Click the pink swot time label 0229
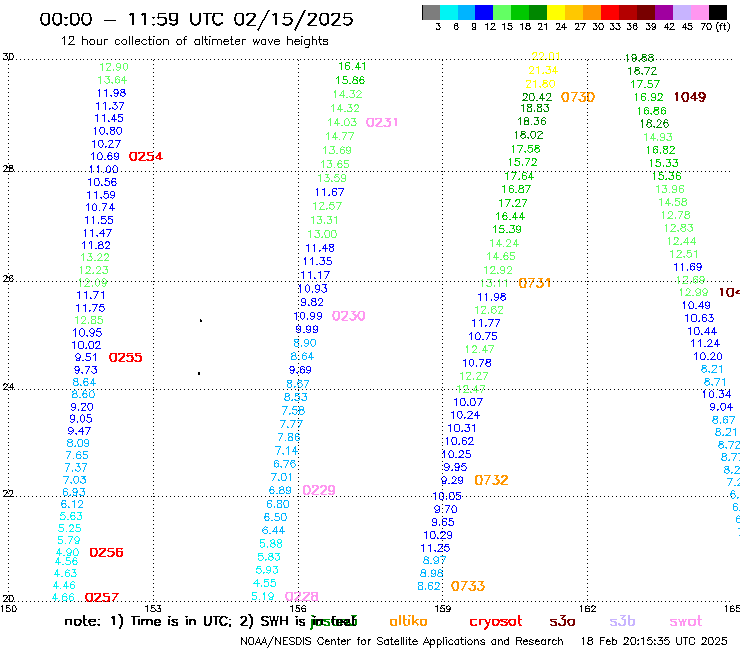 [319, 490]
